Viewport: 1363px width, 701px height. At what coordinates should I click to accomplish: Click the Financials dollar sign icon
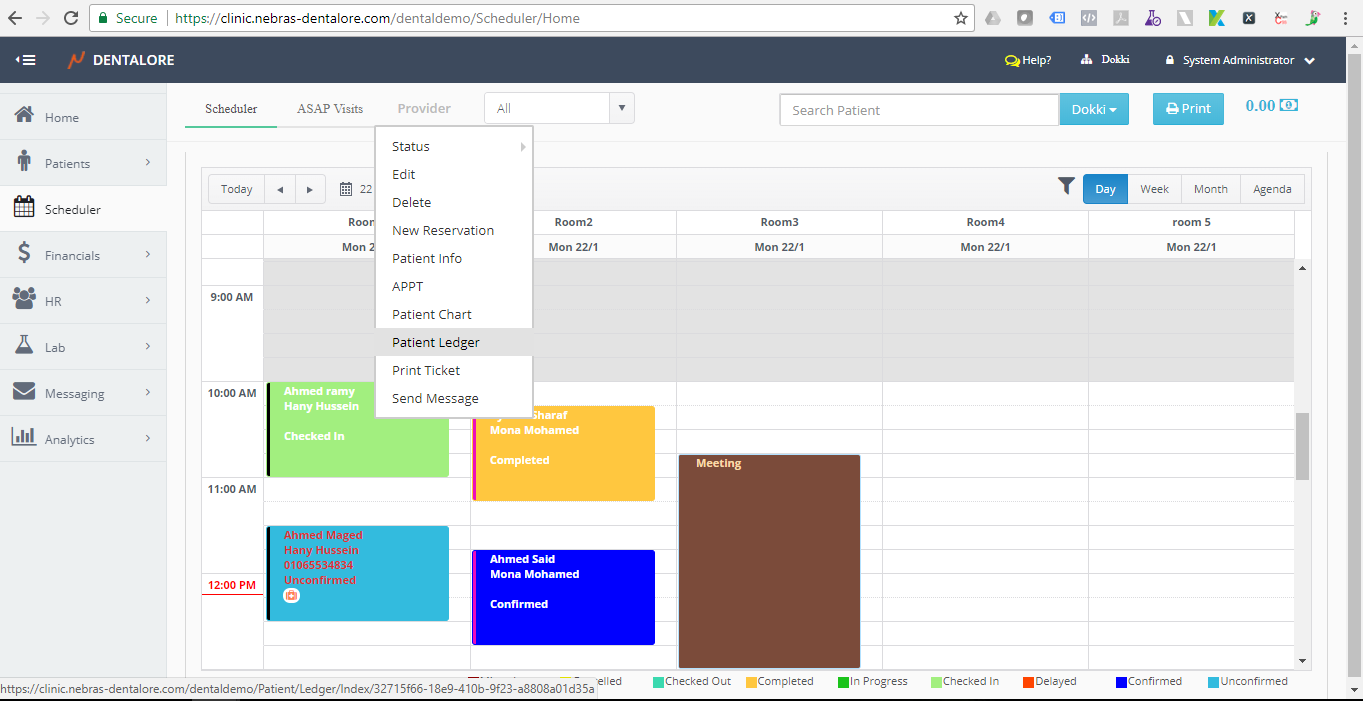coord(24,254)
